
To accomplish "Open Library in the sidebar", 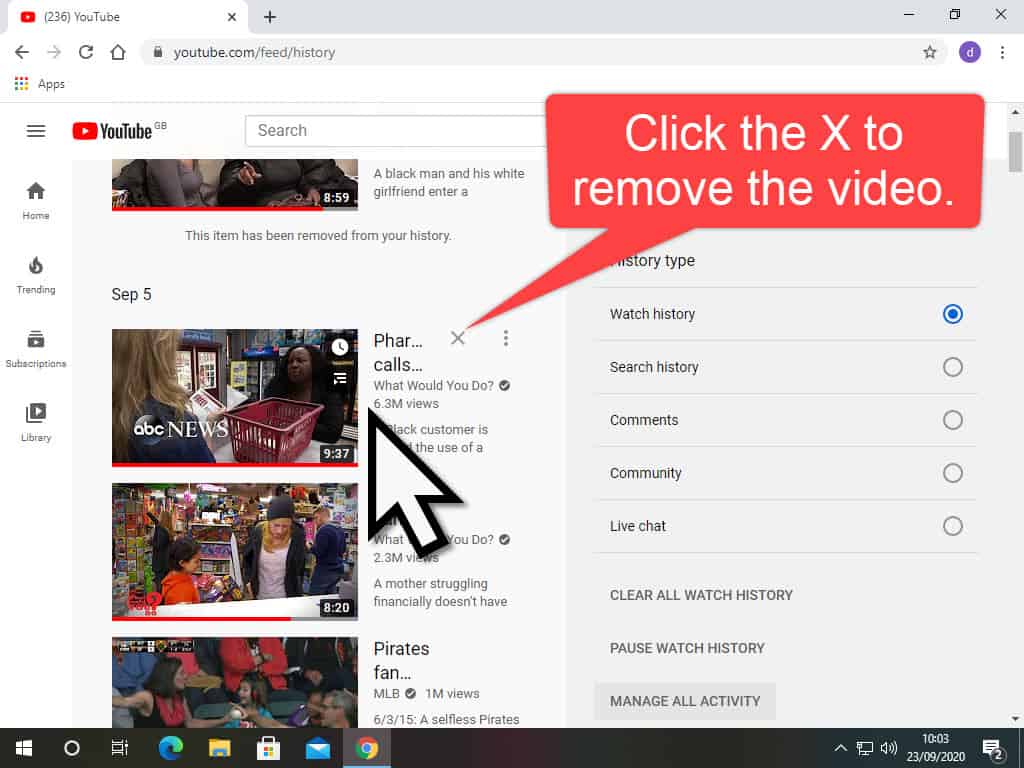I will tap(36, 422).
